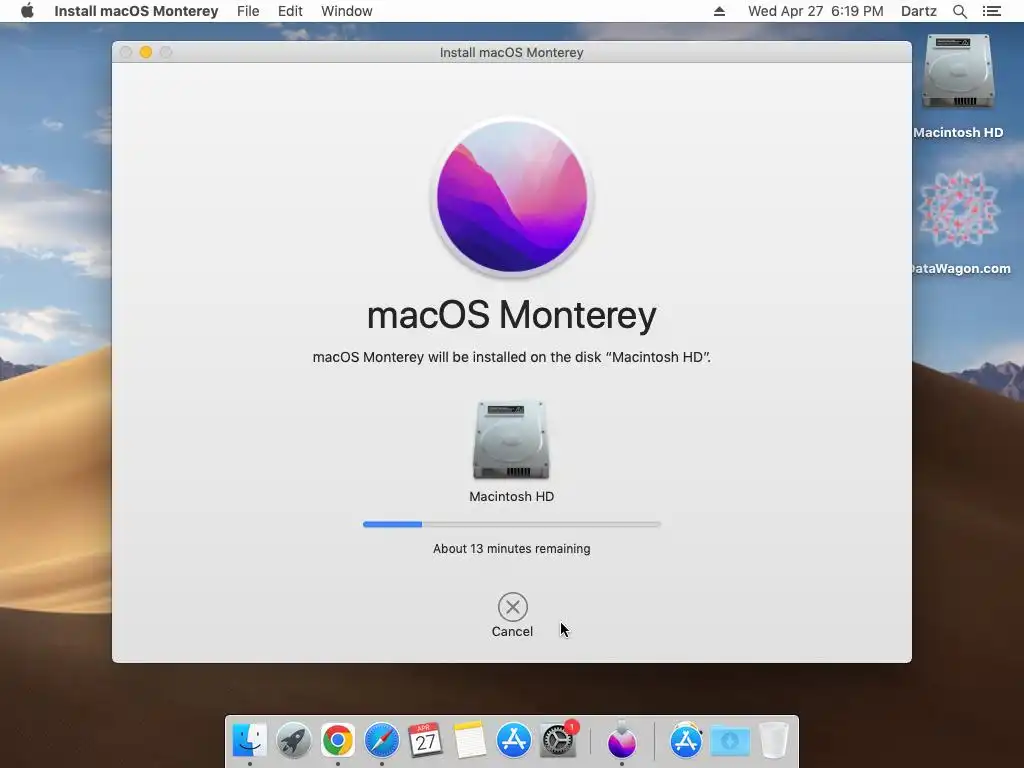Open the Window menu
This screenshot has width=1024, height=768.
pos(346,11)
